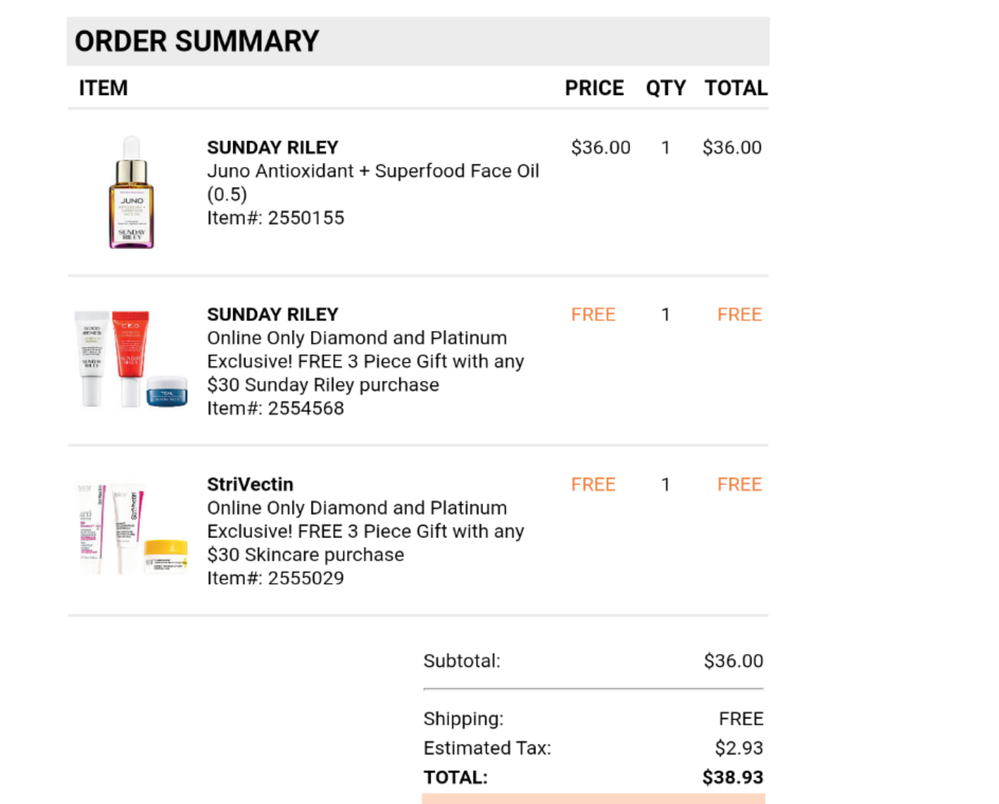The width and height of the screenshot is (999, 804).
Task: Click the Sunday Riley free gift description
Action: pyautogui.click(x=365, y=361)
